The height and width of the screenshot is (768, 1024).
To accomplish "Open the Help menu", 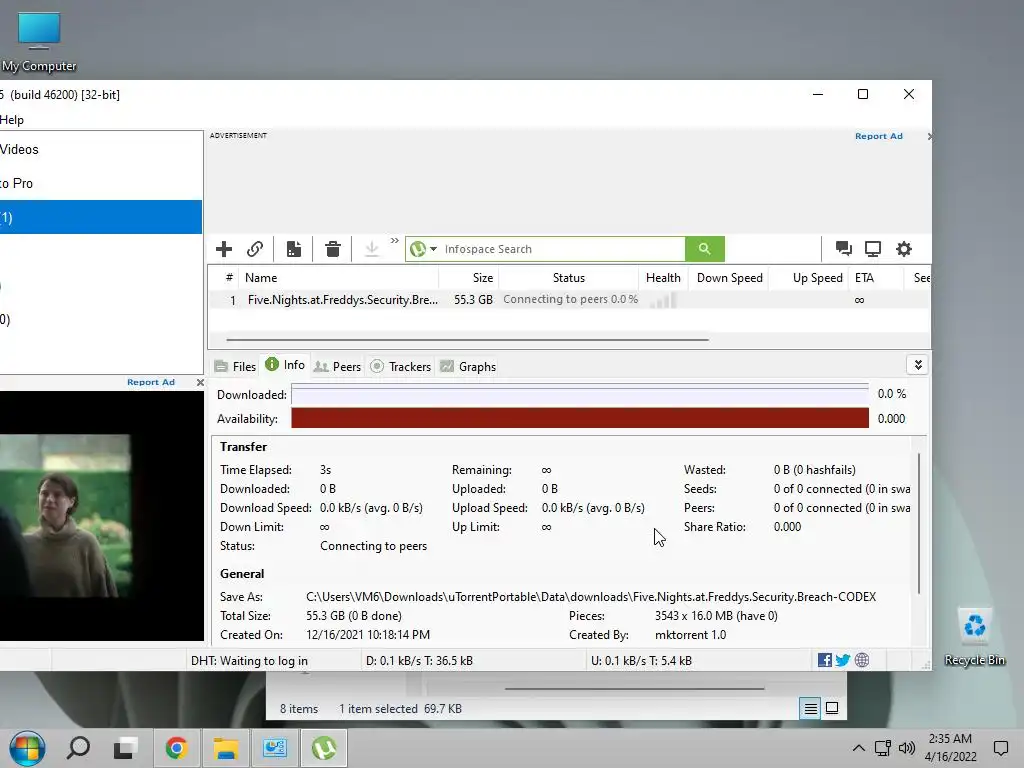I will coord(12,120).
